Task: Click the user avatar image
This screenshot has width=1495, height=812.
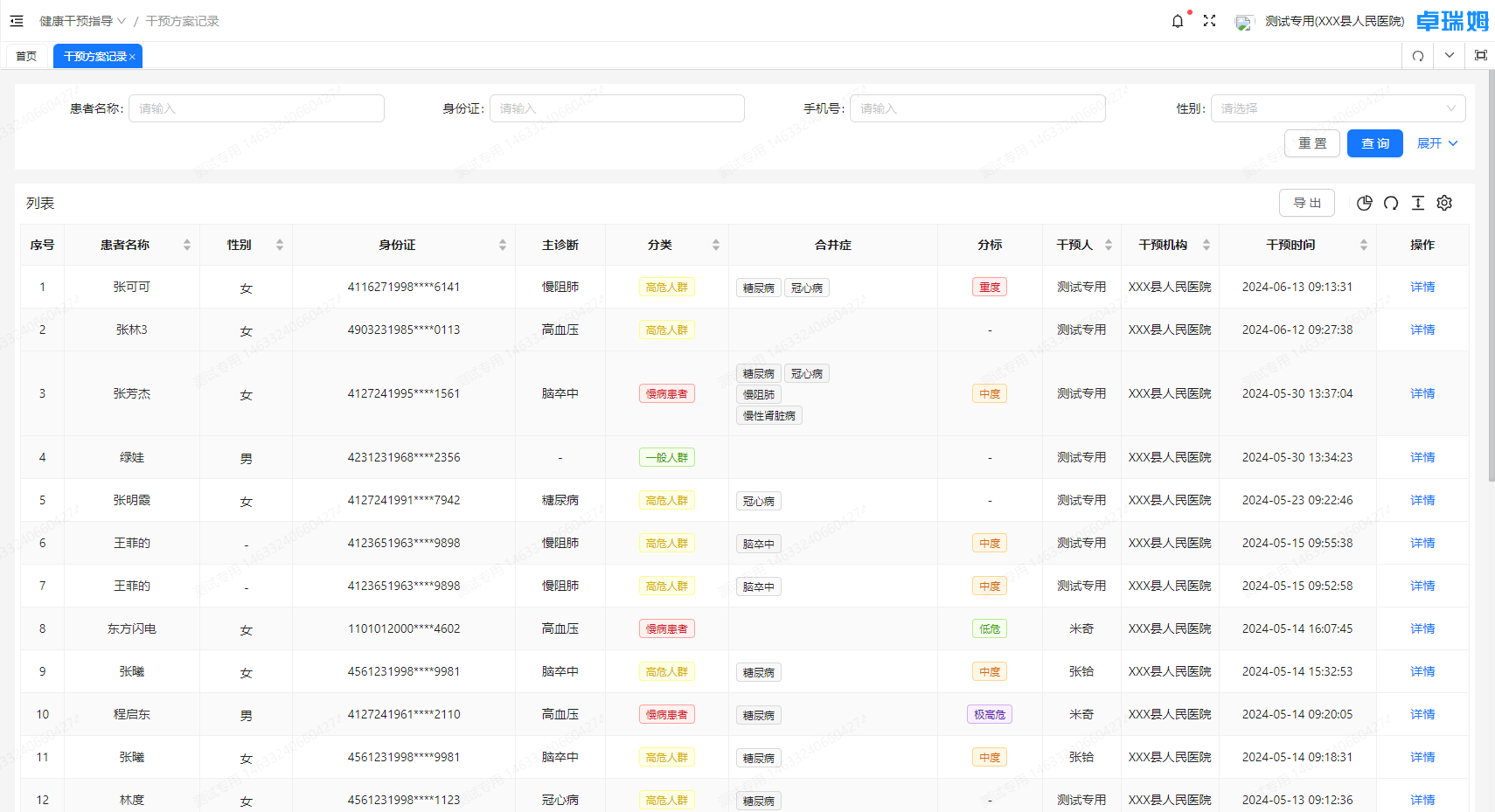Action: coord(1244,22)
